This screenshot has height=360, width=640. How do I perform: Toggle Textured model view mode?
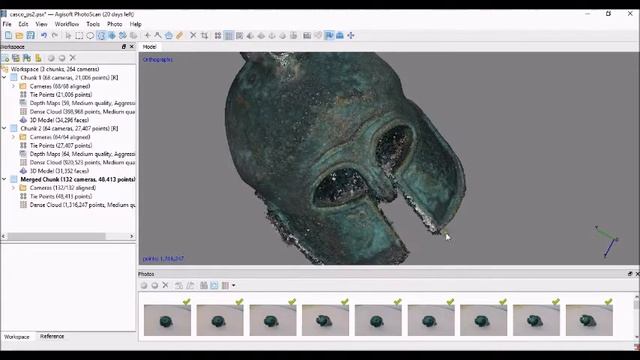point(282,36)
